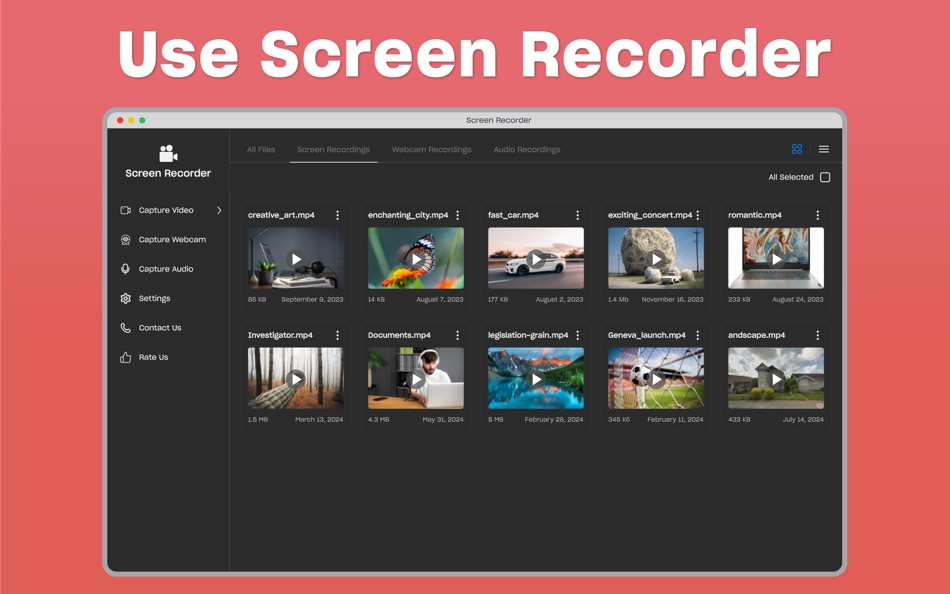Click the Contact Us phone icon
Screen dimensions: 950x594
pos(126,327)
